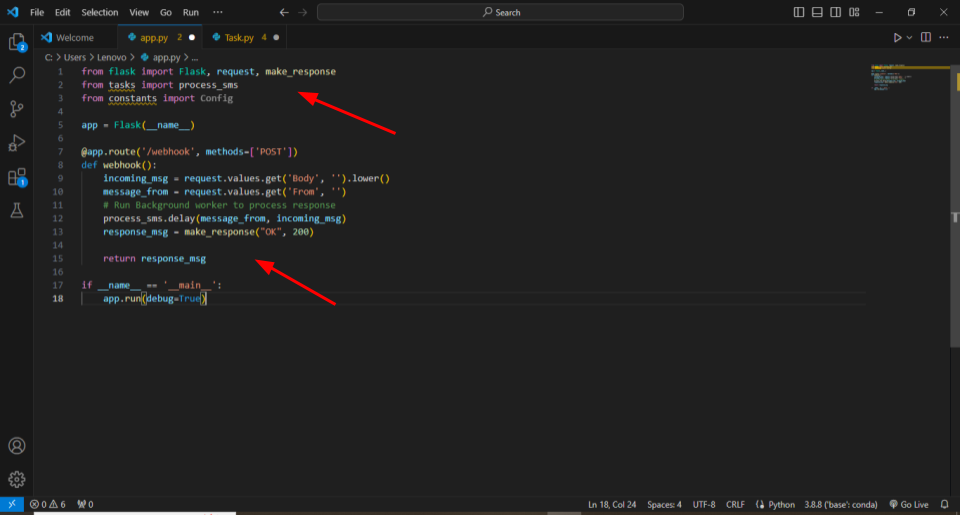The height and width of the screenshot is (515, 960).
Task: Switch to the Task.py tab
Action: tap(238, 37)
